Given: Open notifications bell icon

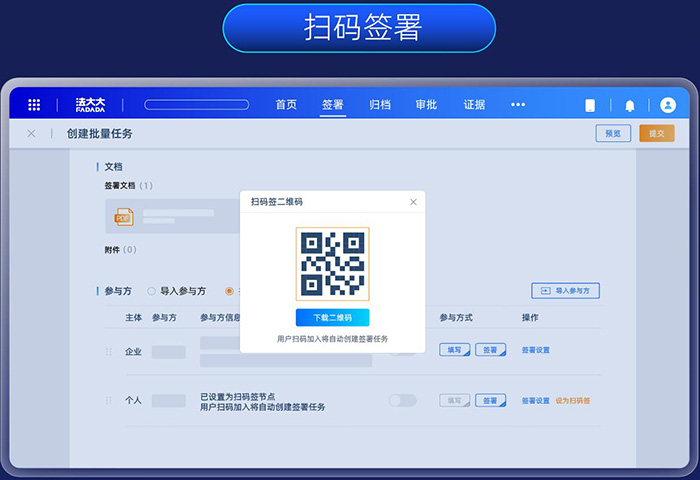Looking at the screenshot, I should (x=629, y=106).
